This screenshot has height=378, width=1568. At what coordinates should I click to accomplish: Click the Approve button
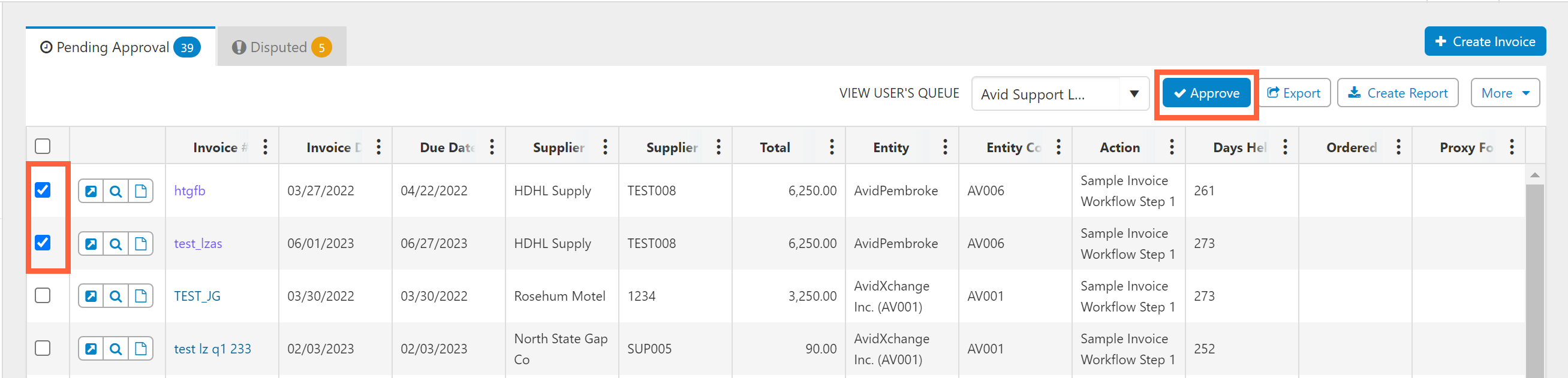tap(1206, 93)
